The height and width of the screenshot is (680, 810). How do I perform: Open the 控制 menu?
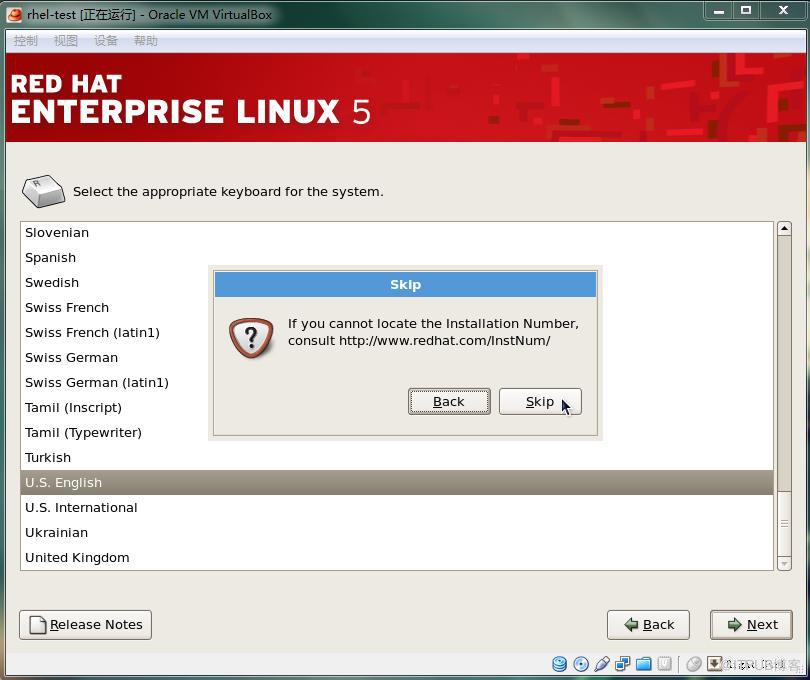pyautogui.click(x=25, y=40)
